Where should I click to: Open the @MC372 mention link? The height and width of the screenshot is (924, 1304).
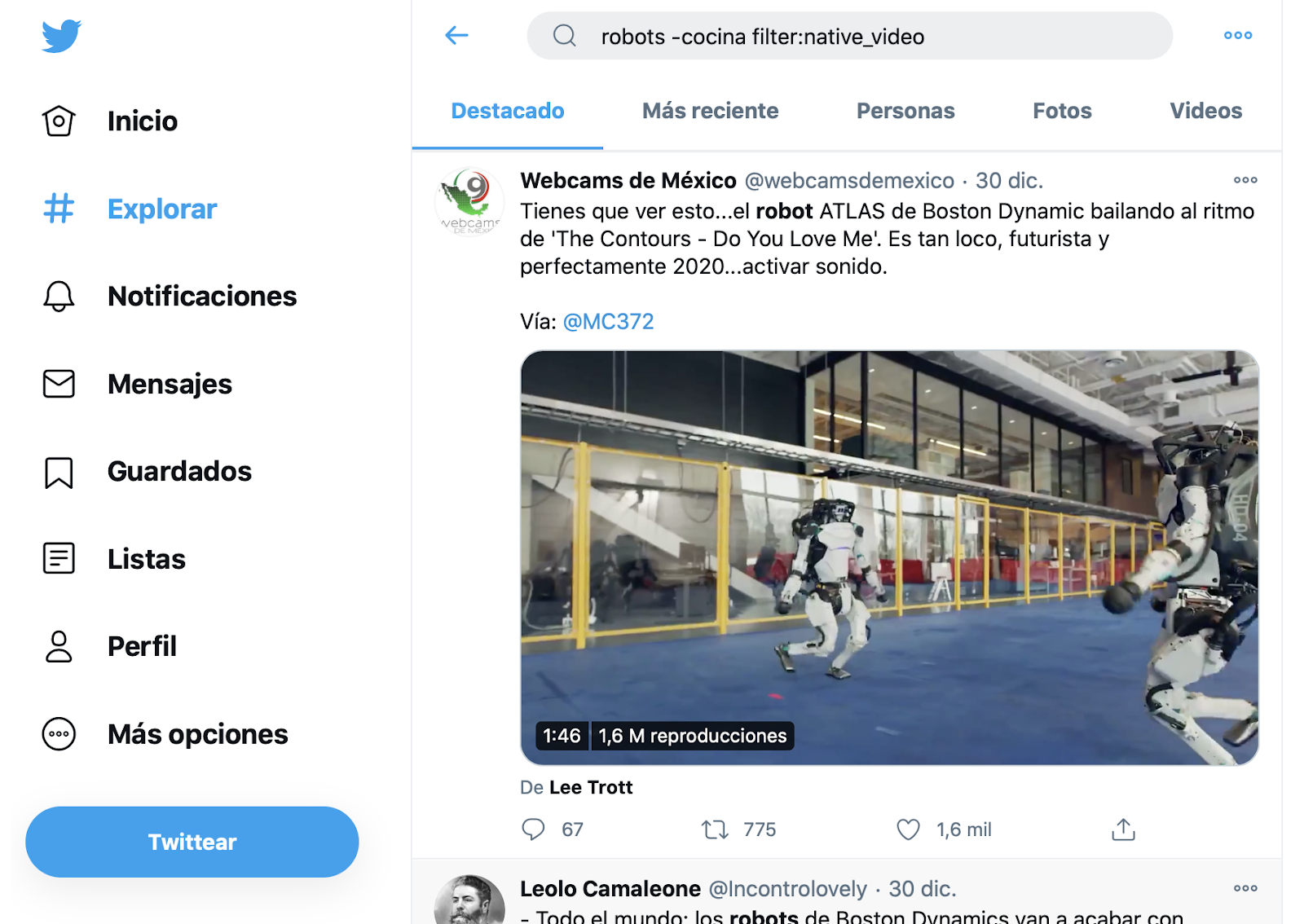(608, 322)
